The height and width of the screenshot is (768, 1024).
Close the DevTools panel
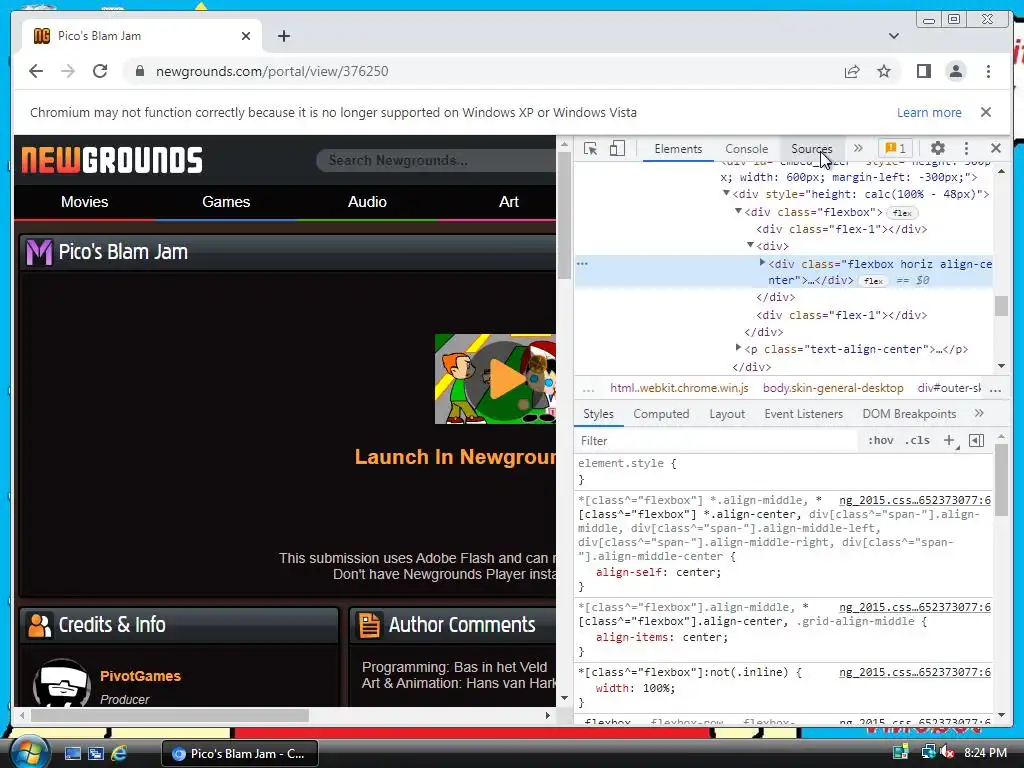point(996,148)
